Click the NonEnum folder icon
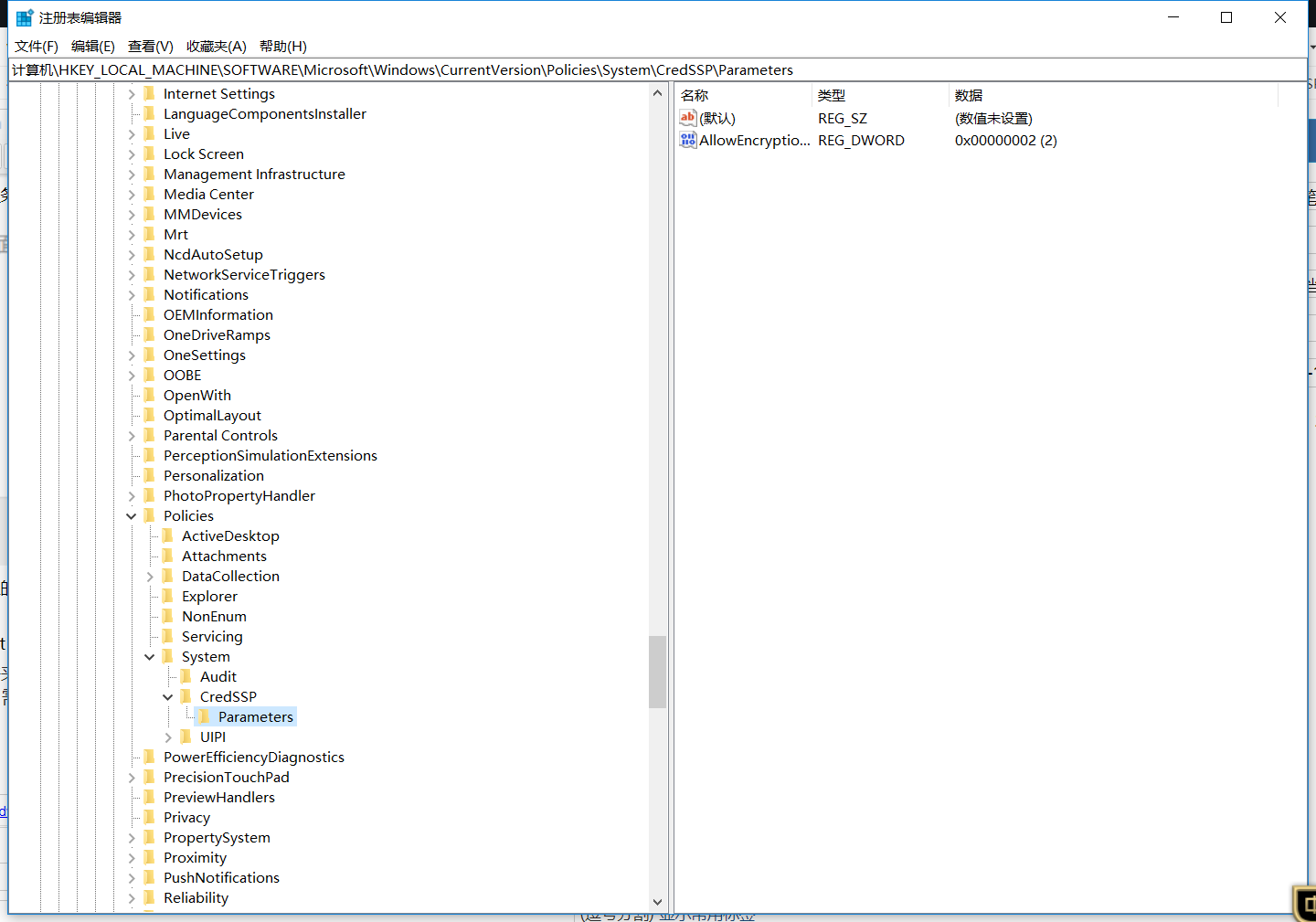 pyautogui.click(x=168, y=616)
